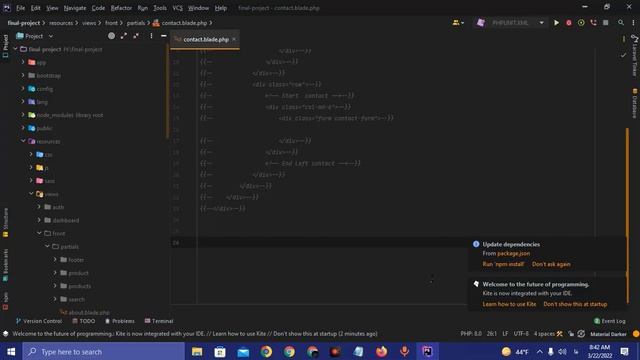Expand the dashboard folder
The image size is (640, 360).
[x=39, y=220]
